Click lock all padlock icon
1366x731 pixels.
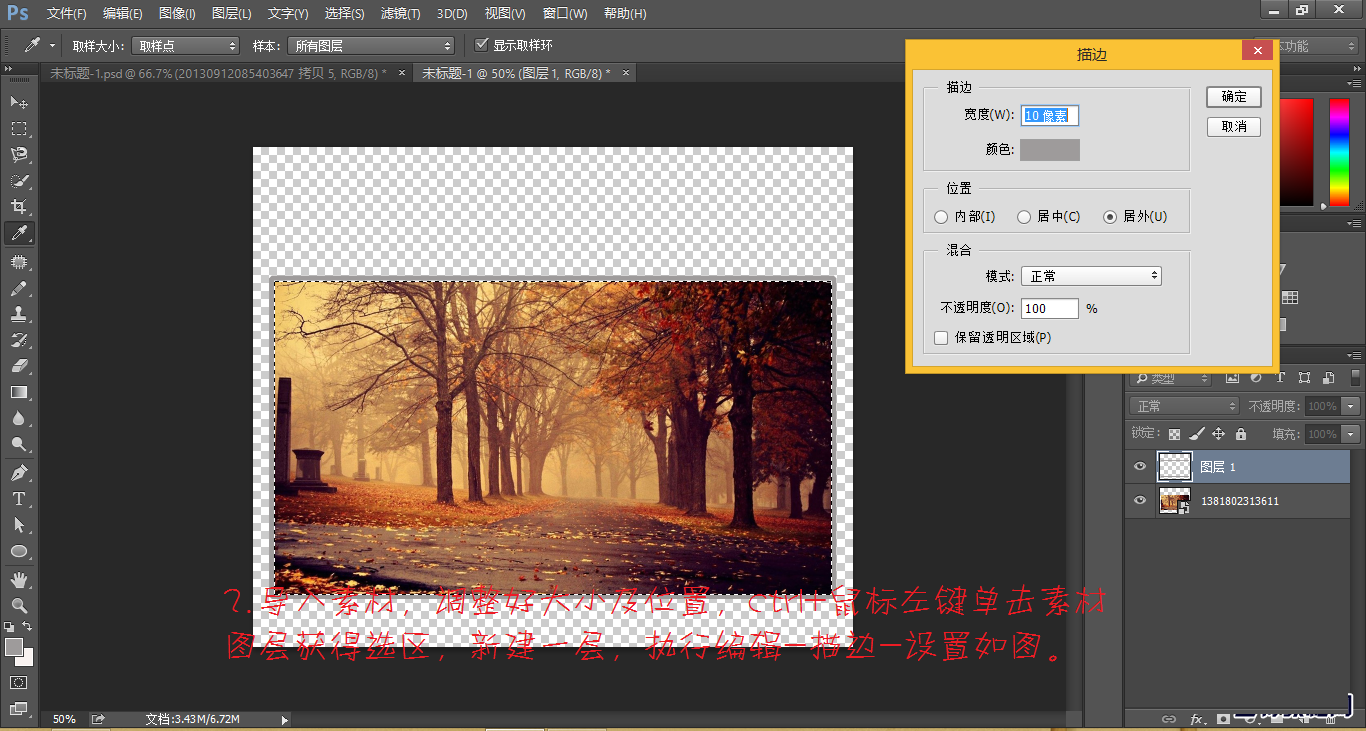1240,434
